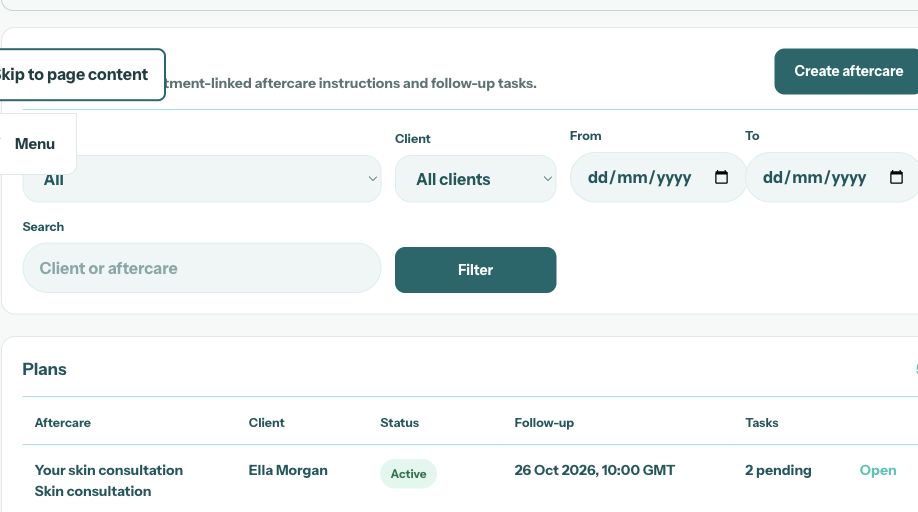Expand the dropdown showing All

click(x=201, y=178)
